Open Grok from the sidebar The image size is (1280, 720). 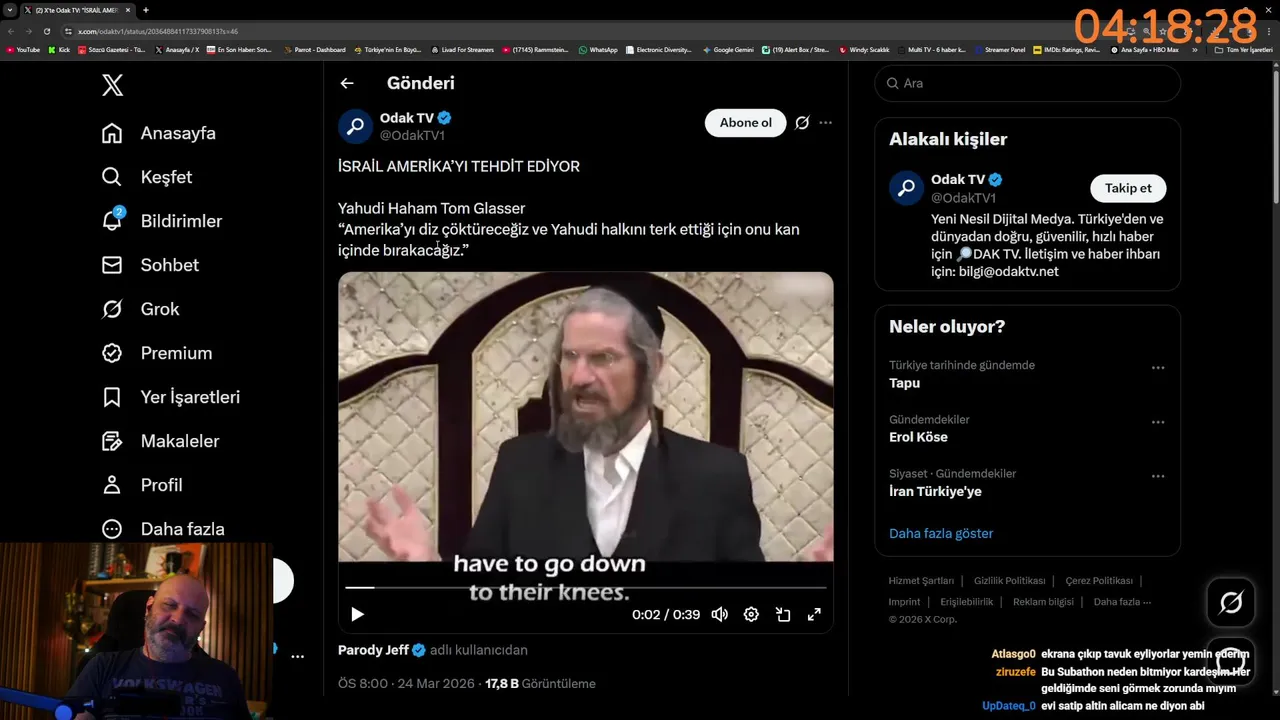pyautogui.click(x=141, y=309)
